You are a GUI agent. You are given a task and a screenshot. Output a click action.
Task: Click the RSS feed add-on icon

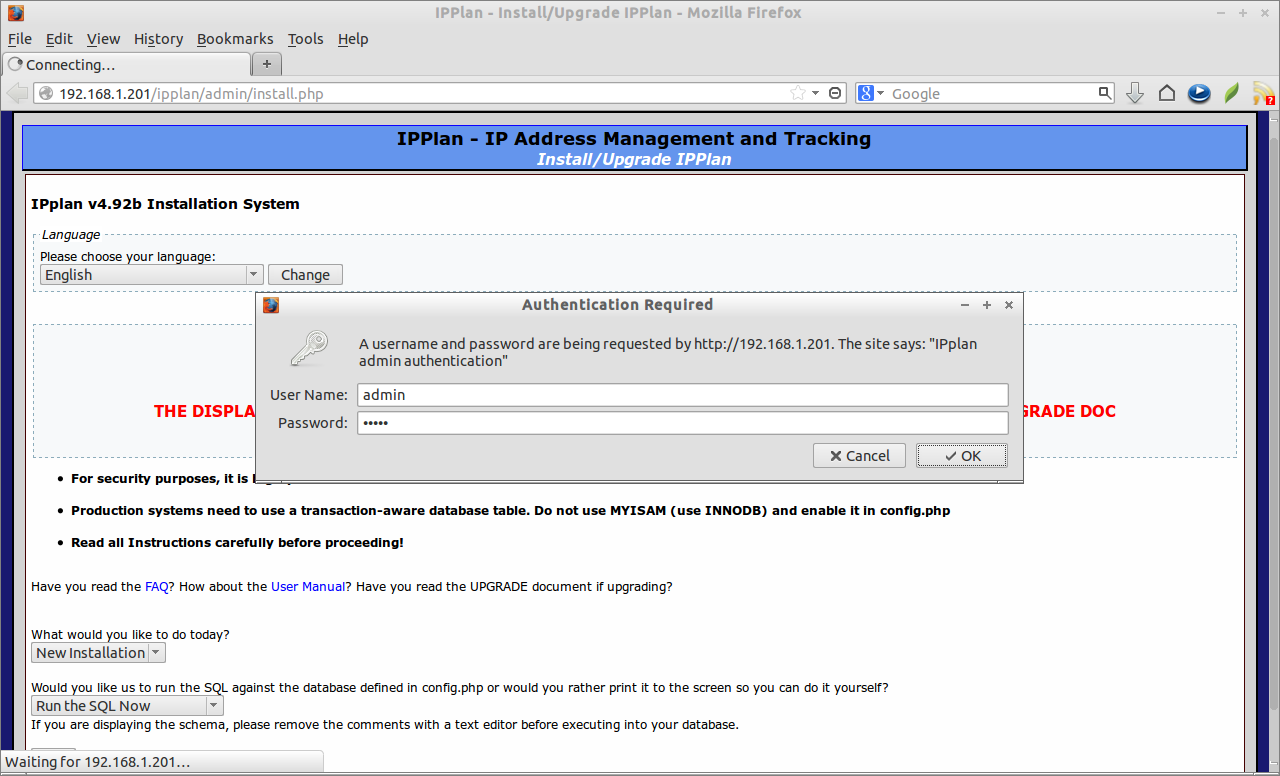(x=1264, y=93)
